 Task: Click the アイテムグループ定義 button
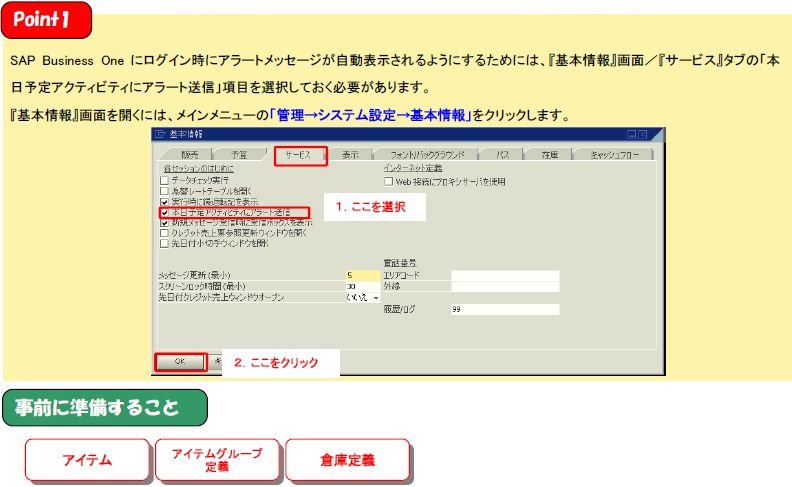coord(218,460)
